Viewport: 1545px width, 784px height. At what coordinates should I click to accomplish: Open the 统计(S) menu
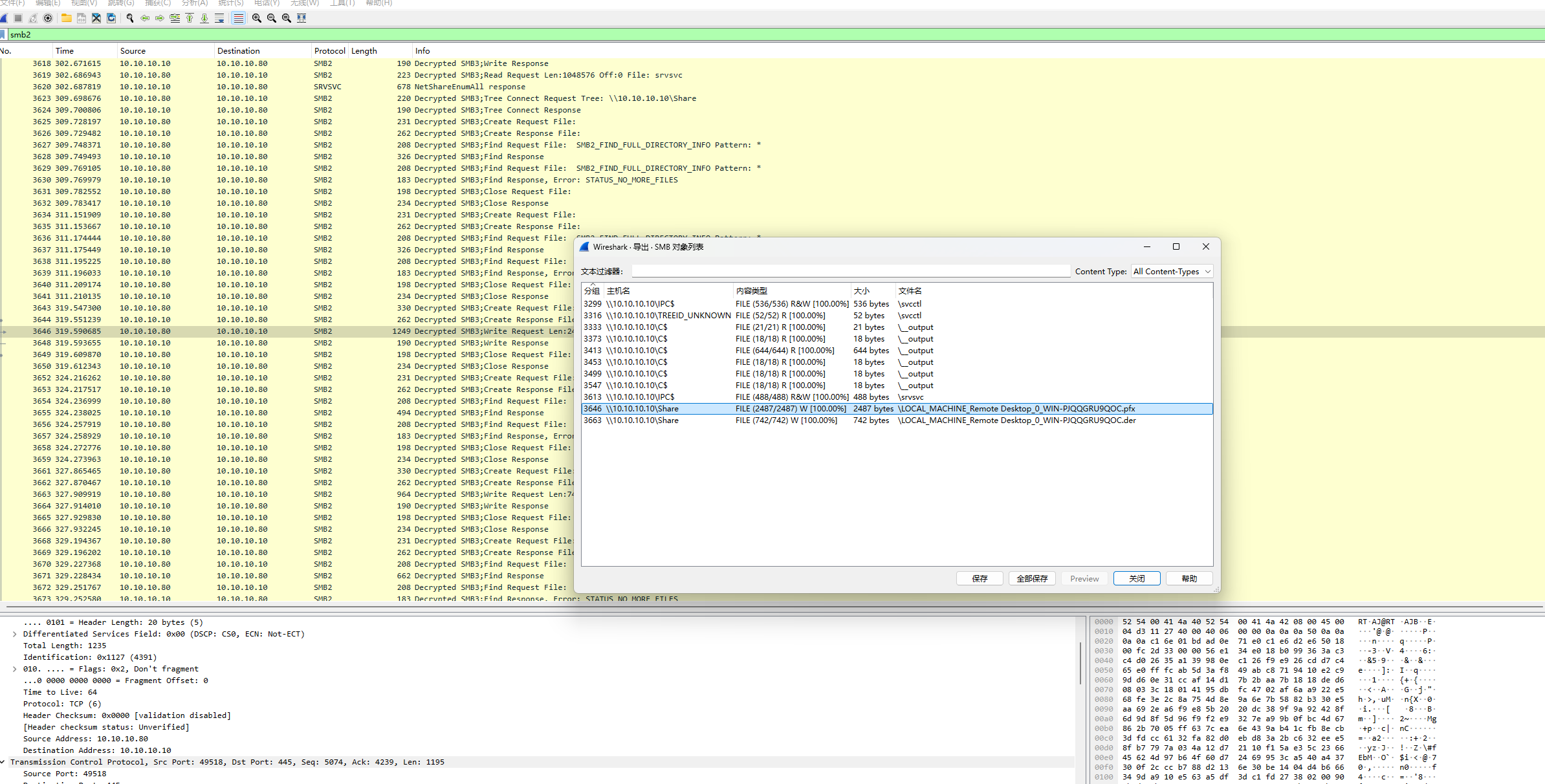click(231, 3)
